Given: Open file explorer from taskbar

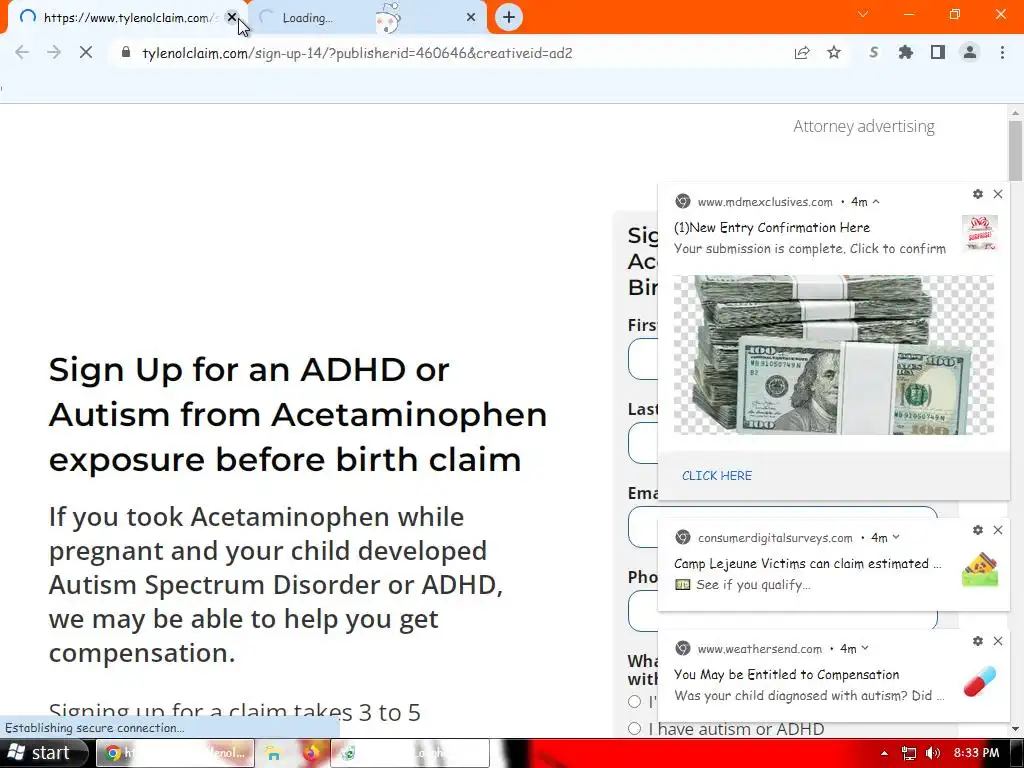Looking at the screenshot, I should tap(273, 753).
